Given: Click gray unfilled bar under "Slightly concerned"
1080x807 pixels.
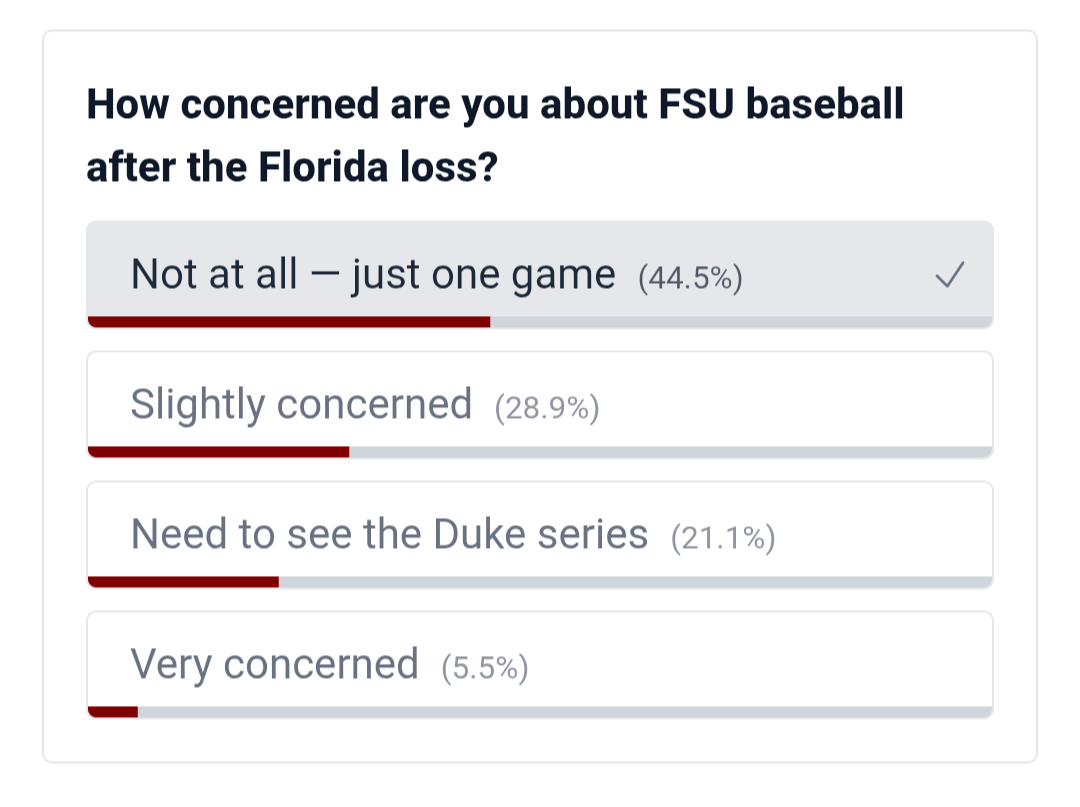Looking at the screenshot, I should [670, 452].
